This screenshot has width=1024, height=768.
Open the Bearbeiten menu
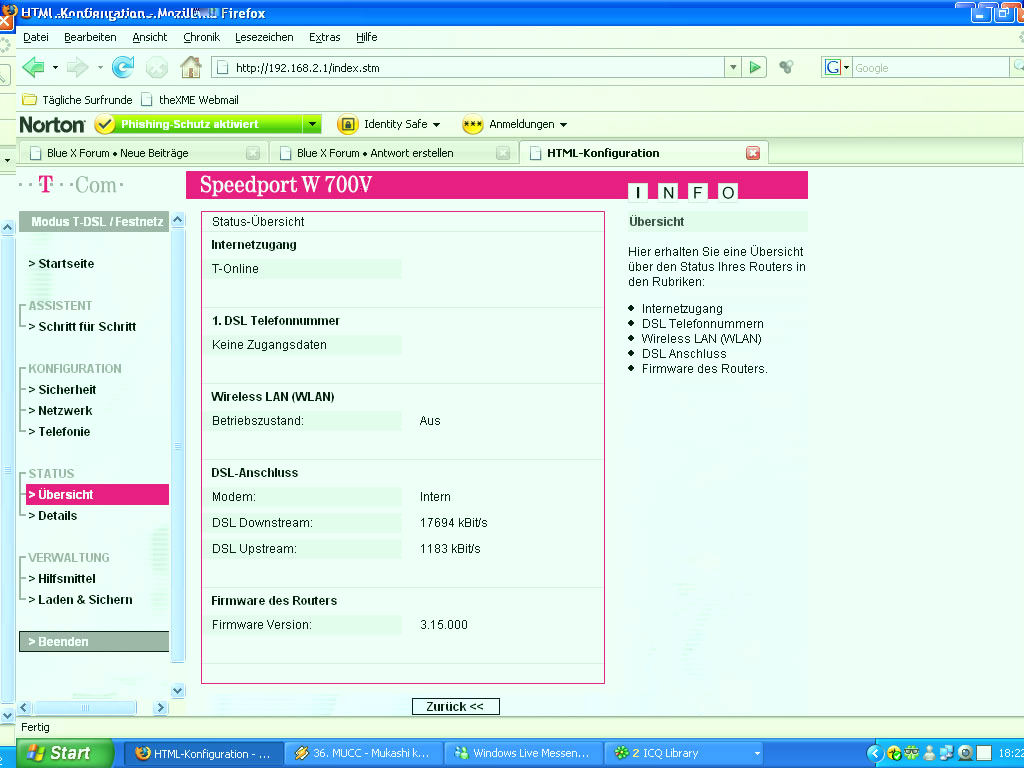point(90,37)
